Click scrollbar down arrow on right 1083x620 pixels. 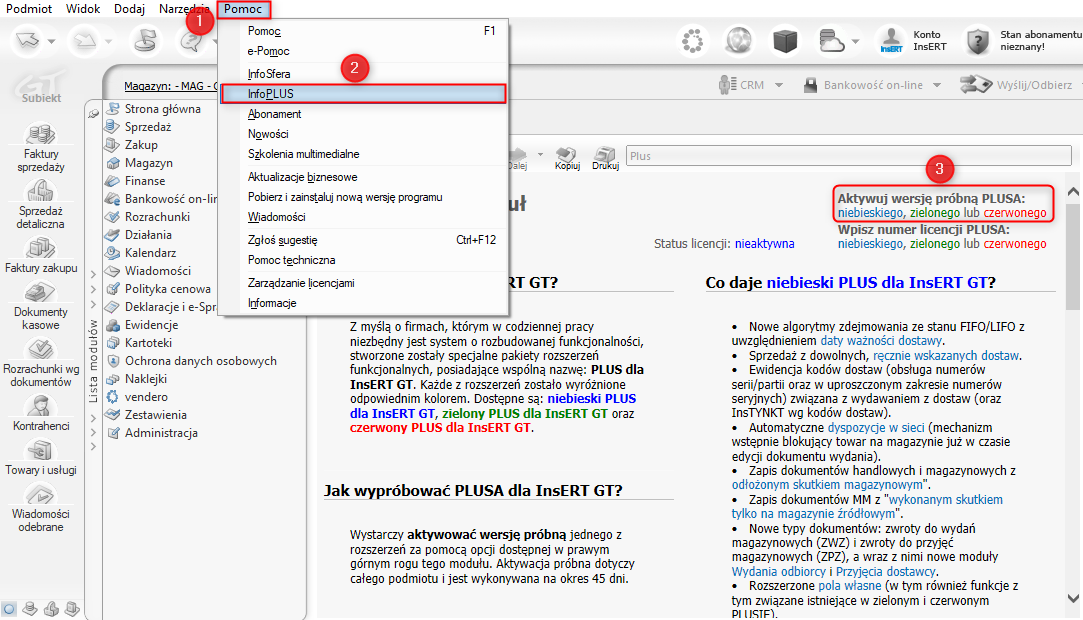click(x=1073, y=598)
